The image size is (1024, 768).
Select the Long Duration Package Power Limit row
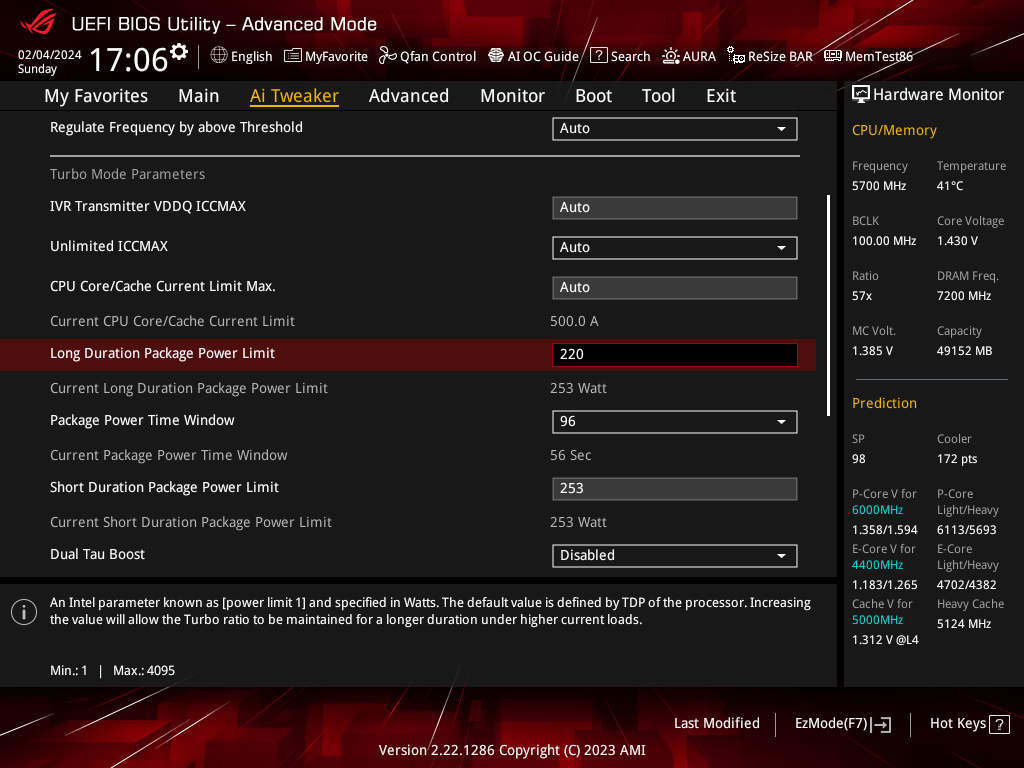[x=408, y=355]
